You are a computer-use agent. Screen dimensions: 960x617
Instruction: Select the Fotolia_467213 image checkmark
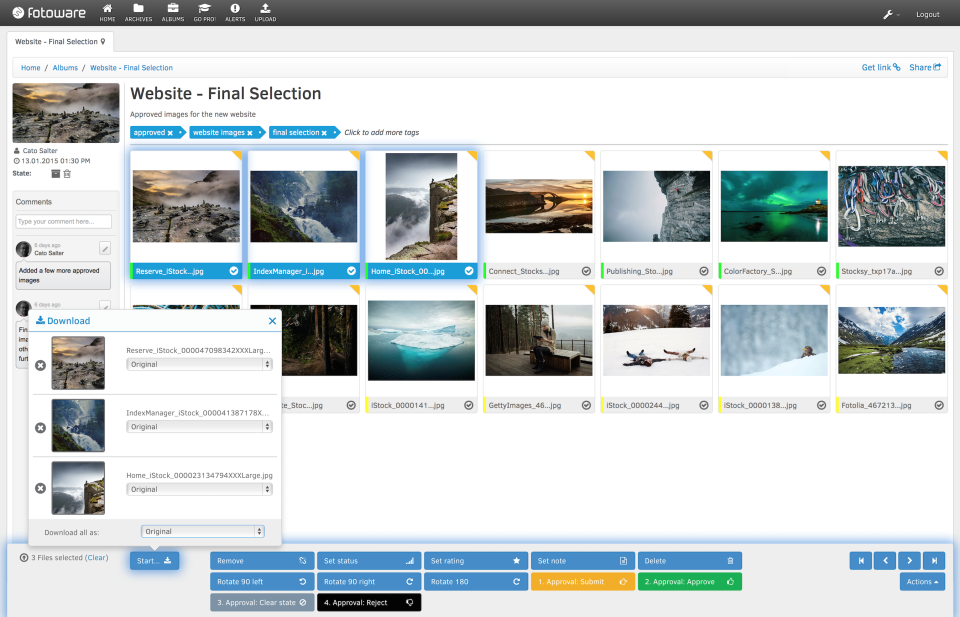[x=938, y=405]
